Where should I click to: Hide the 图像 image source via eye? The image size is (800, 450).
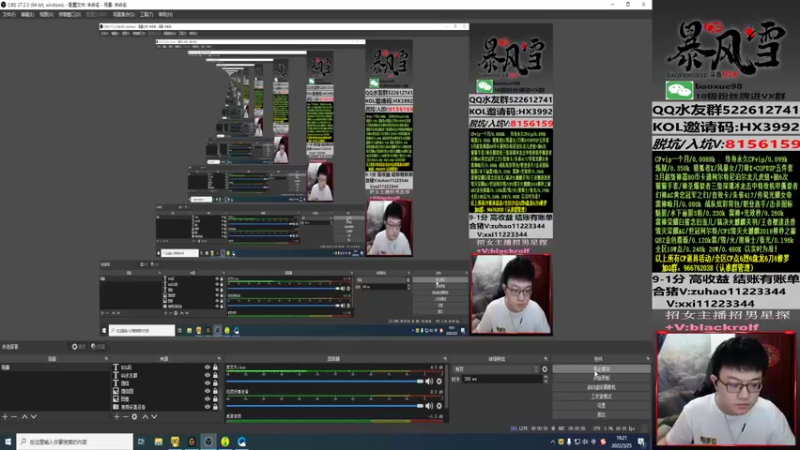(x=207, y=399)
